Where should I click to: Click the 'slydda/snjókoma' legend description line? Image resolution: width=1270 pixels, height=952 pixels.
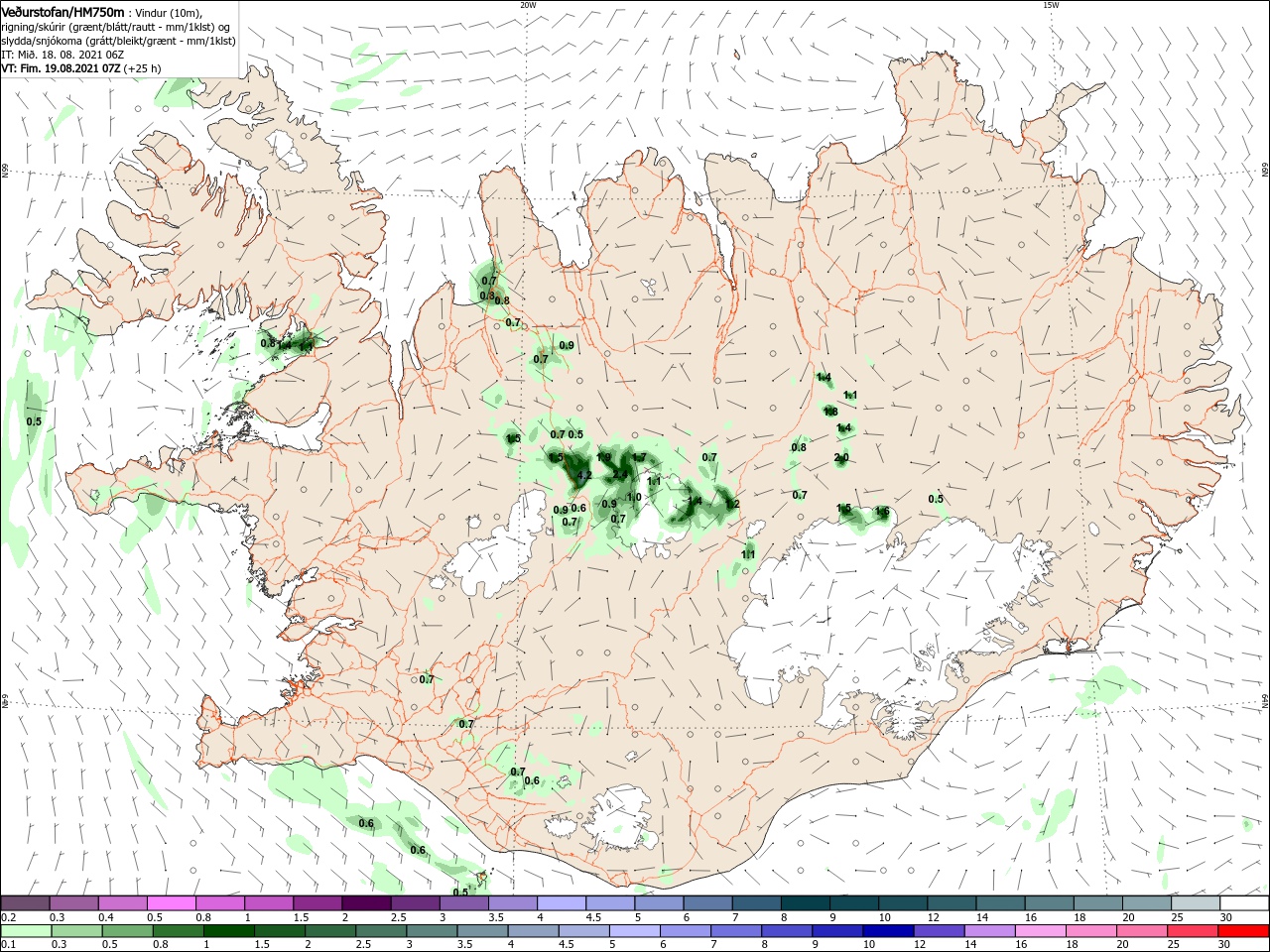(x=118, y=41)
